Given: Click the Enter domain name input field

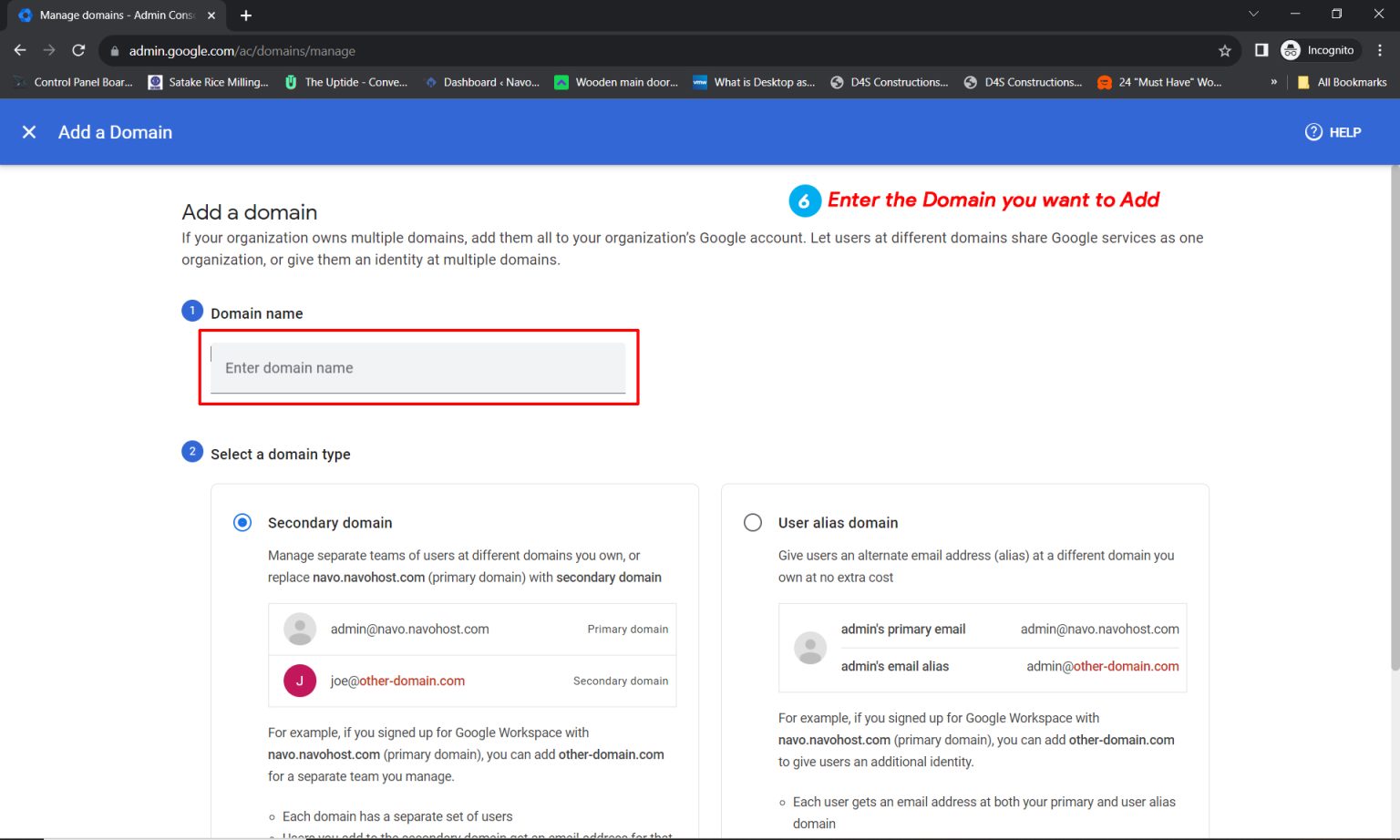Looking at the screenshot, I should [418, 367].
